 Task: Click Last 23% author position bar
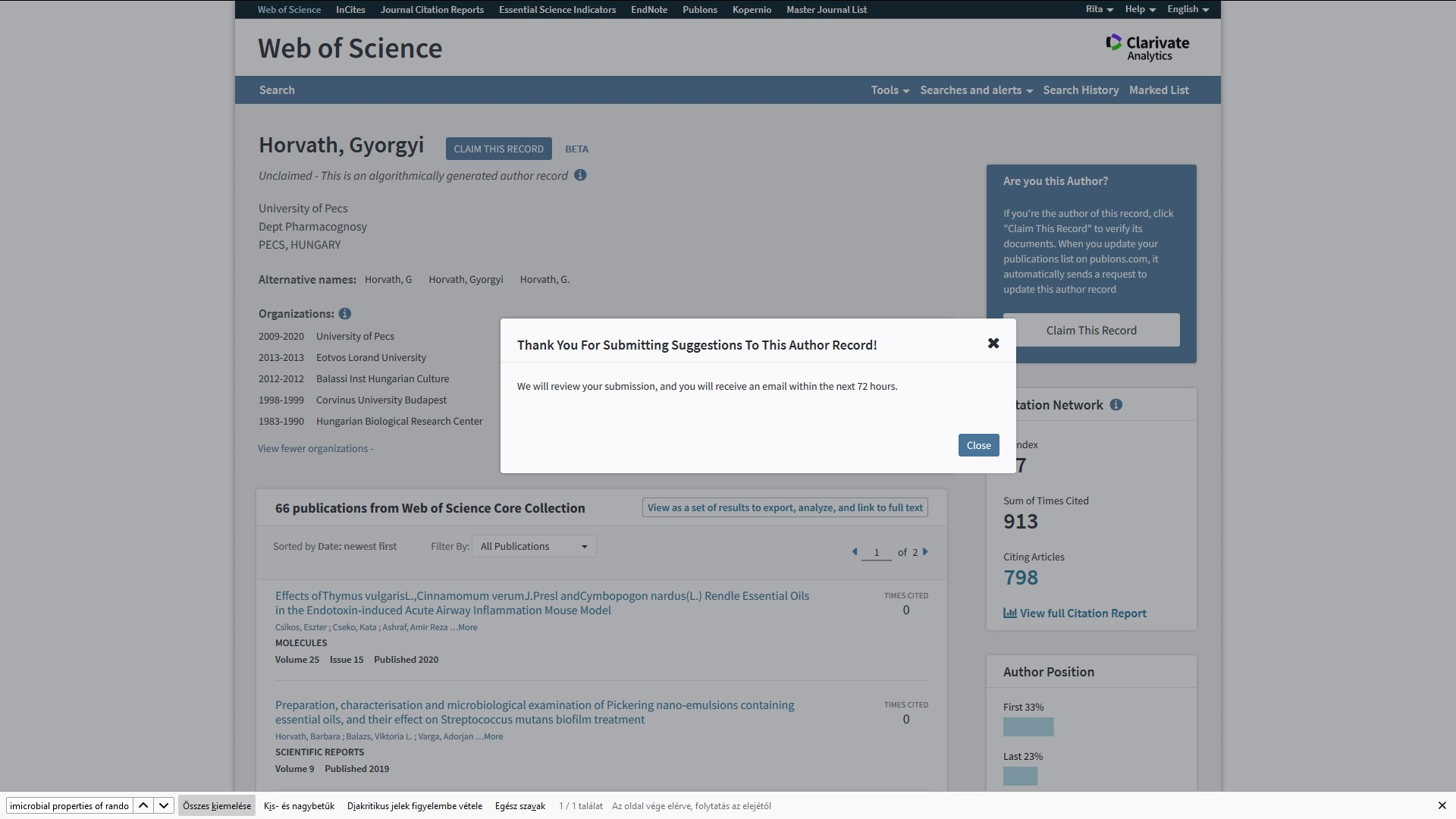1020,776
